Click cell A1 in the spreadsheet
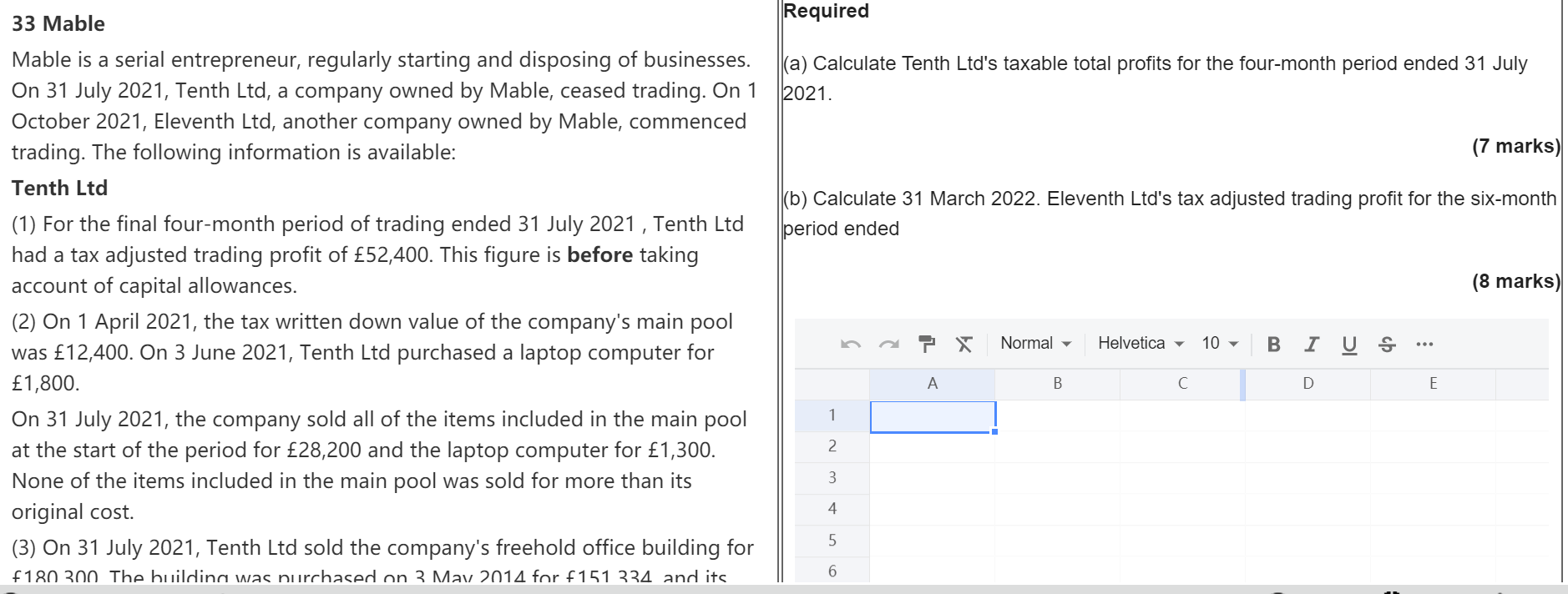The width and height of the screenshot is (1568, 594). [932, 416]
